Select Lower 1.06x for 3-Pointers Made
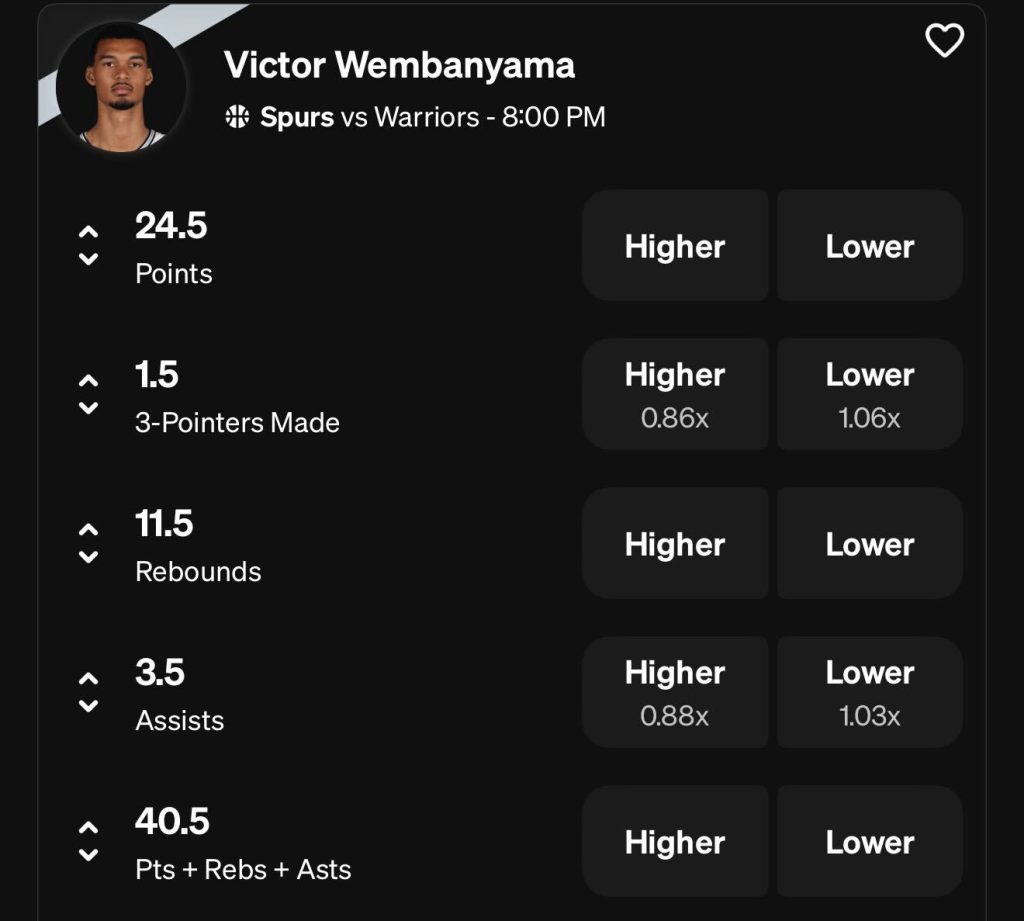The image size is (1024, 921). [x=869, y=394]
